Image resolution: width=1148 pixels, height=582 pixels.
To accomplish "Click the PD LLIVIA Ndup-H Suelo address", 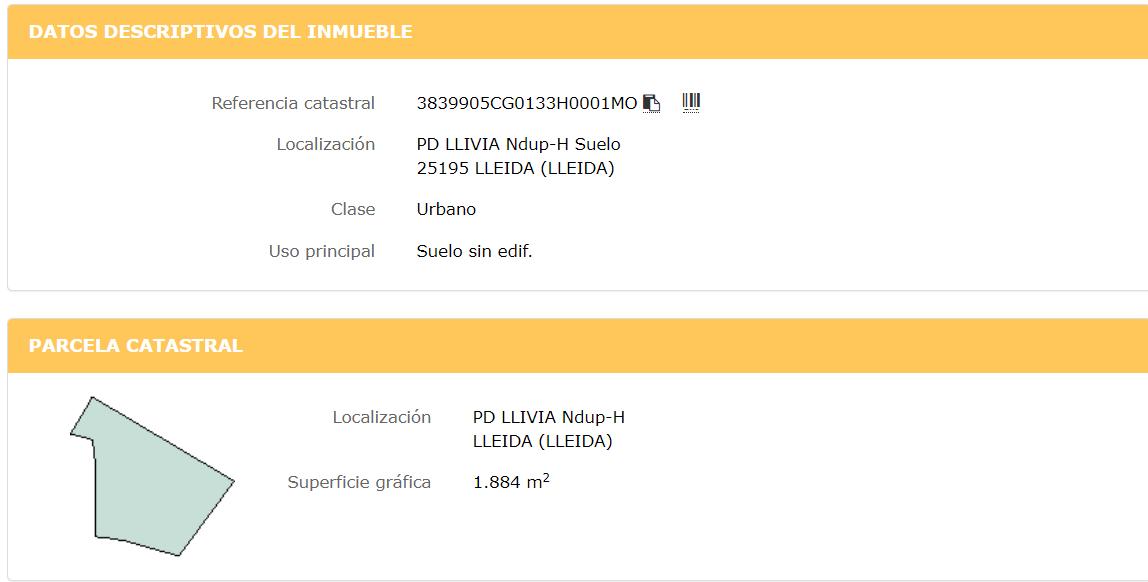I will pyautogui.click(x=518, y=144).
